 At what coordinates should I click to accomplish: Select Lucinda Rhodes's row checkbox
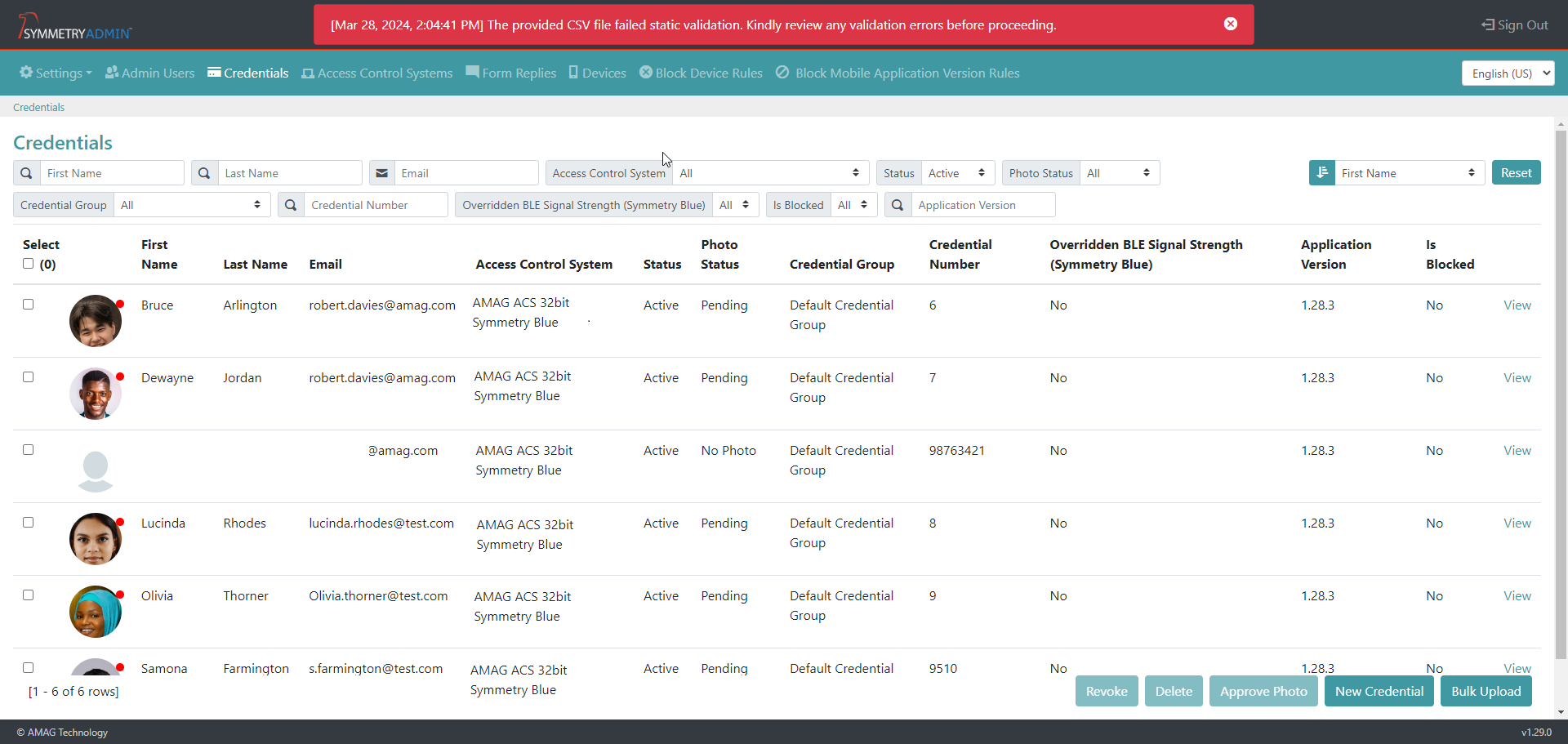29,522
